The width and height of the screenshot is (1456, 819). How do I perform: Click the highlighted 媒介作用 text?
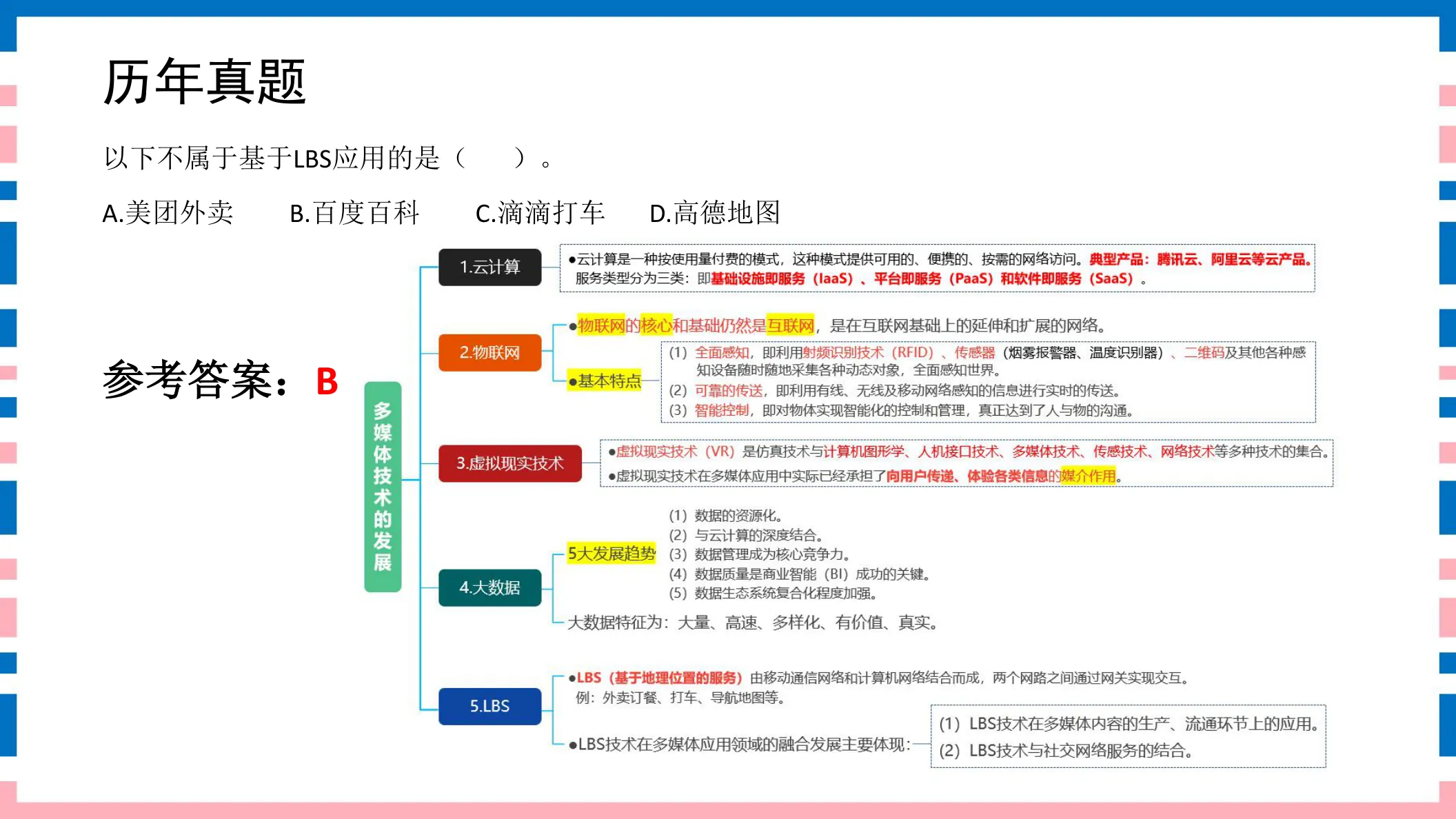point(1088,476)
